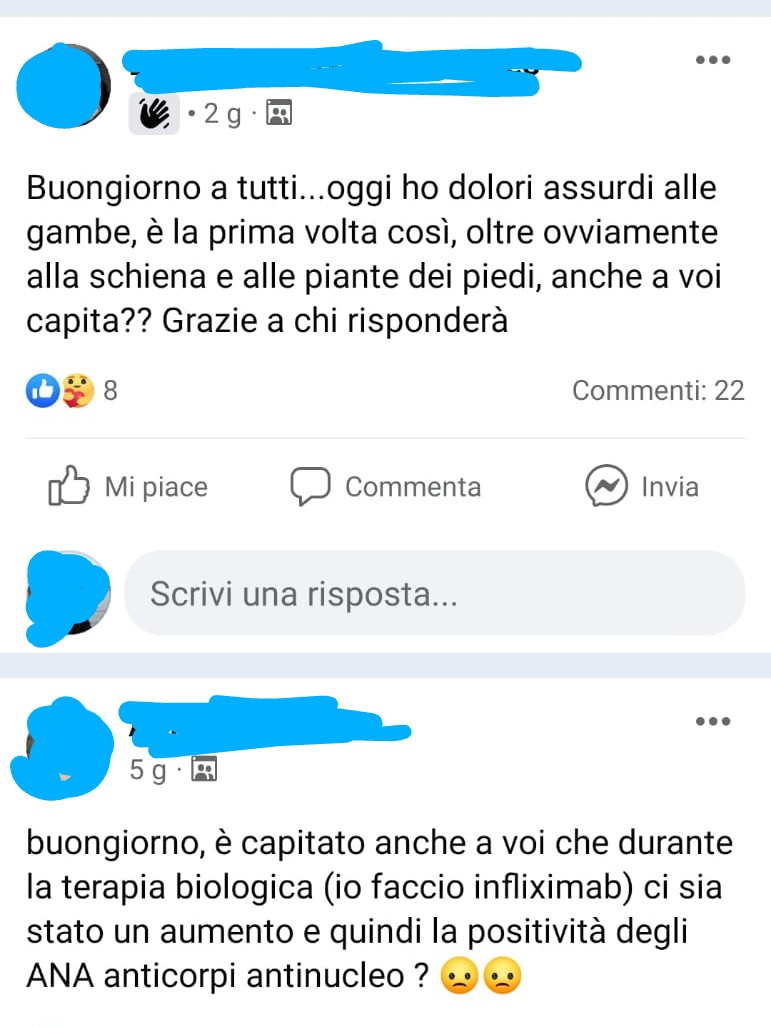Open the first post's three-dot options menu
Viewport: 771px width, 1027px height.
pyautogui.click(x=713, y=60)
